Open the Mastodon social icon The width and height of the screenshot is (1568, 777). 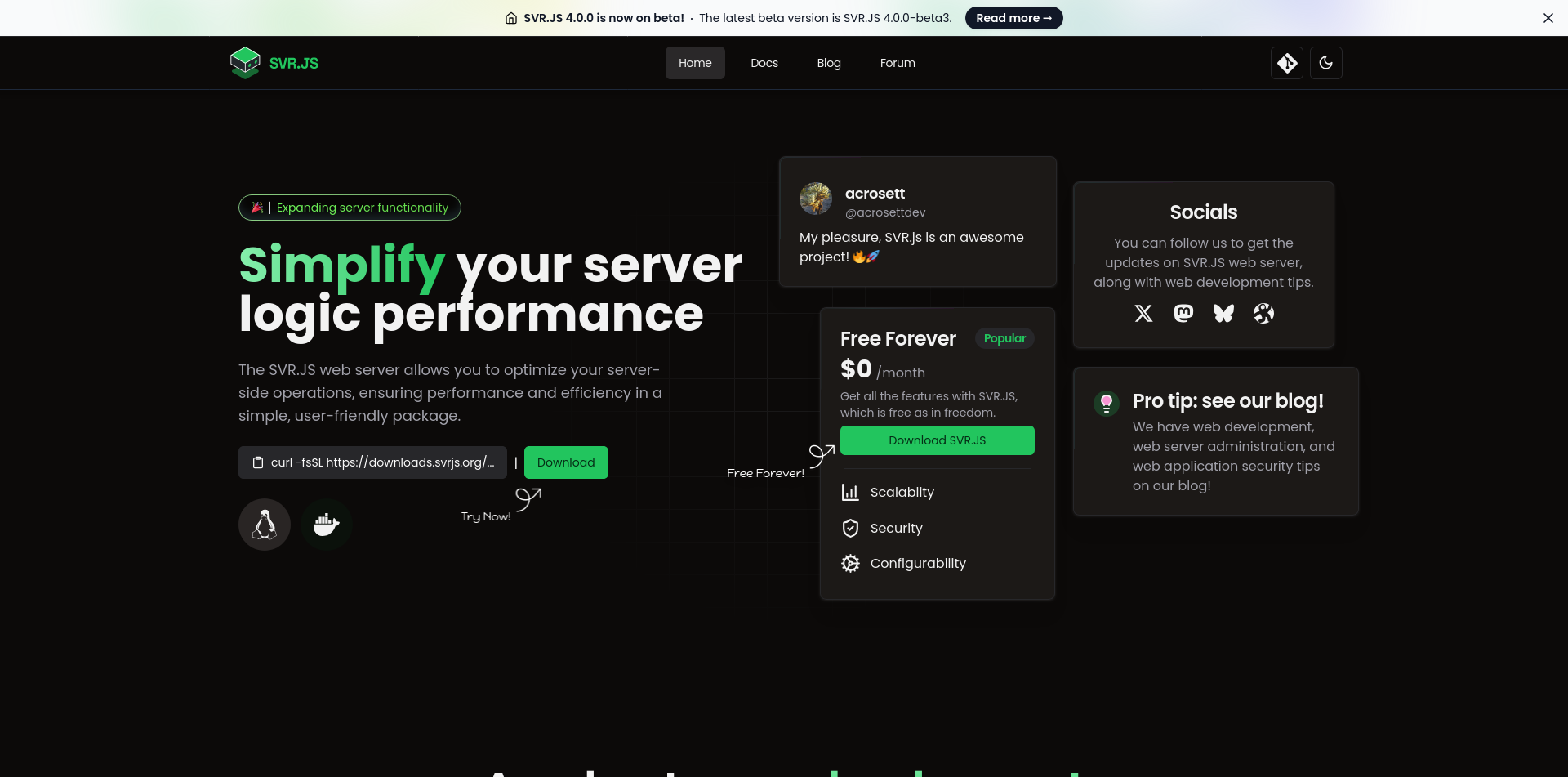pyautogui.click(x=1183, y=313)
